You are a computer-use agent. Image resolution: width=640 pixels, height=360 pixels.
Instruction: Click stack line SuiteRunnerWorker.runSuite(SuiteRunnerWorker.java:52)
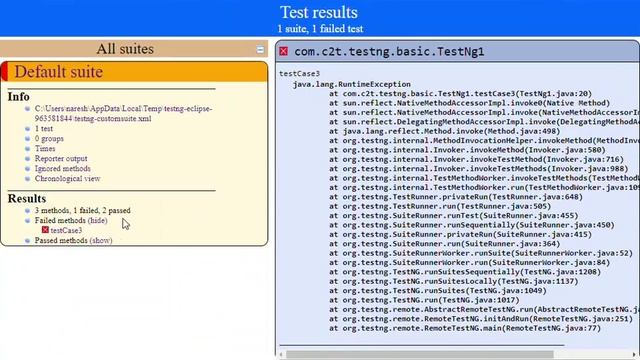(481, 253)
